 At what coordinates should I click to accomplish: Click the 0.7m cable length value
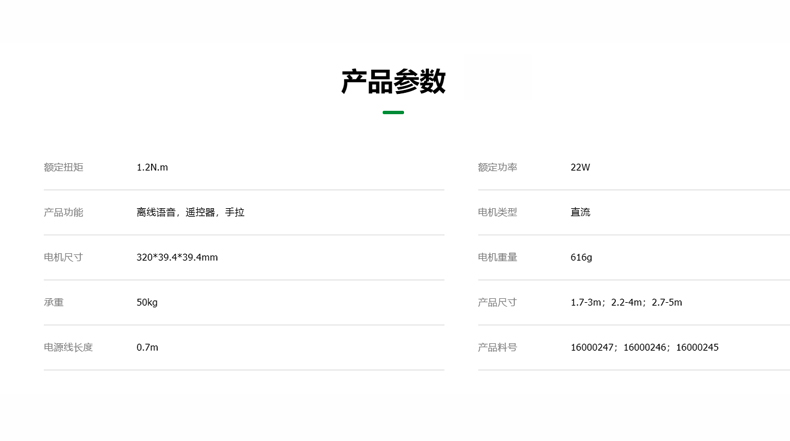click(147, 348)
